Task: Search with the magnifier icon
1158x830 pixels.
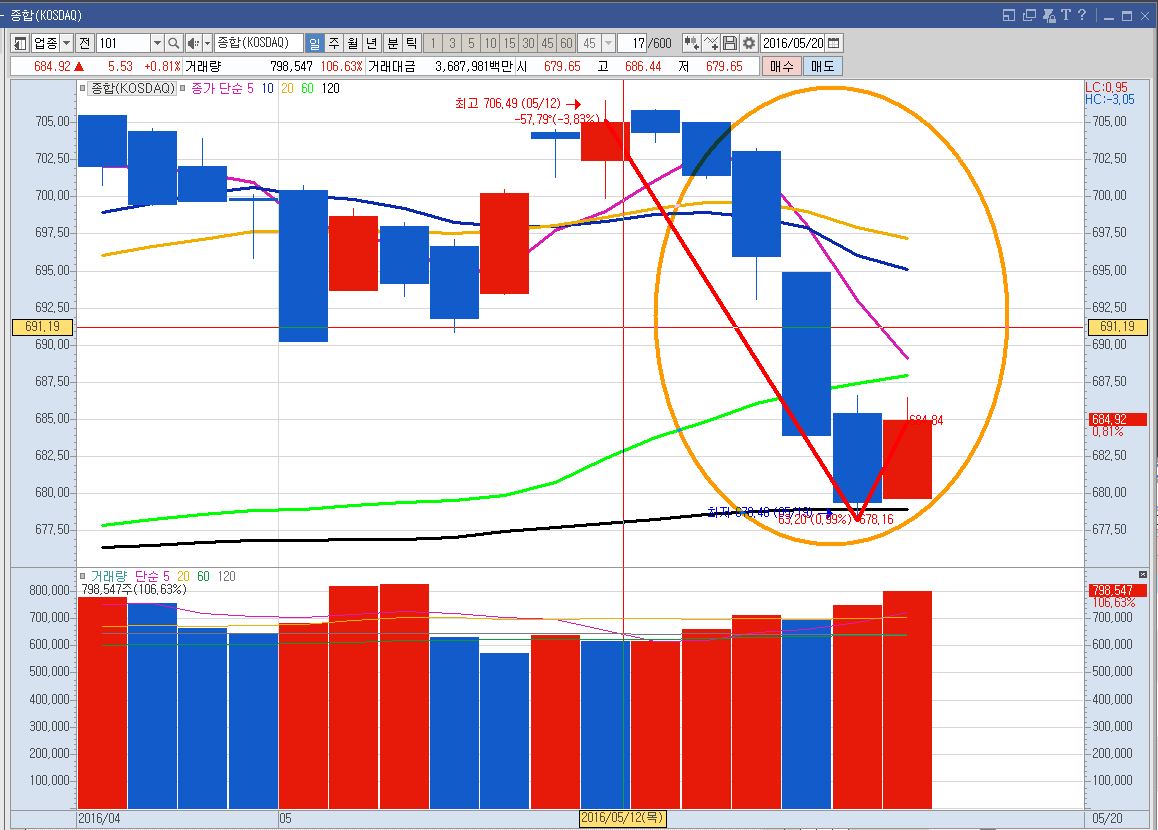Action: pyautogui.click(x=174, y=43)
